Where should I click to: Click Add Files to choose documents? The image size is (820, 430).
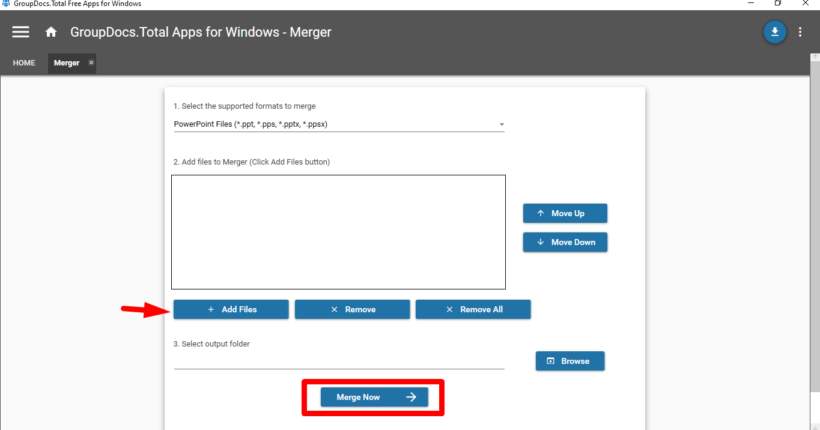pos(231,310)
